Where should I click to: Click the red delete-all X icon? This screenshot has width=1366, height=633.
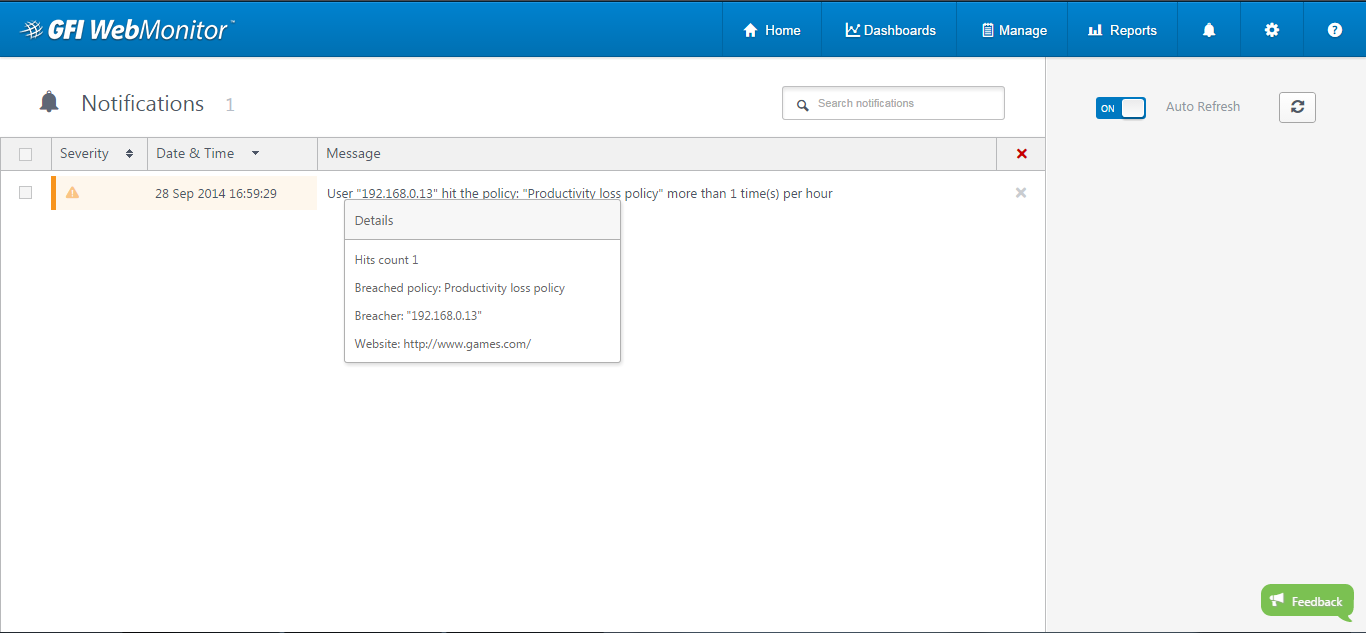click(1021, 154)
